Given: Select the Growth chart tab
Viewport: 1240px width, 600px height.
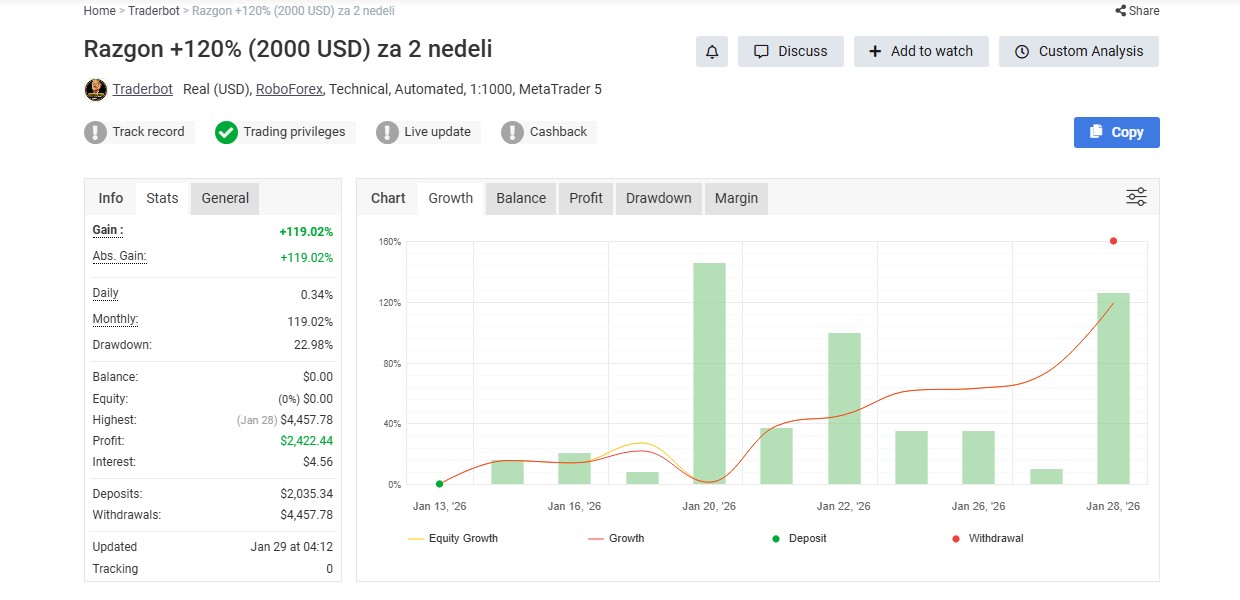Looking at the screenshot, I should tap(451, 198).
